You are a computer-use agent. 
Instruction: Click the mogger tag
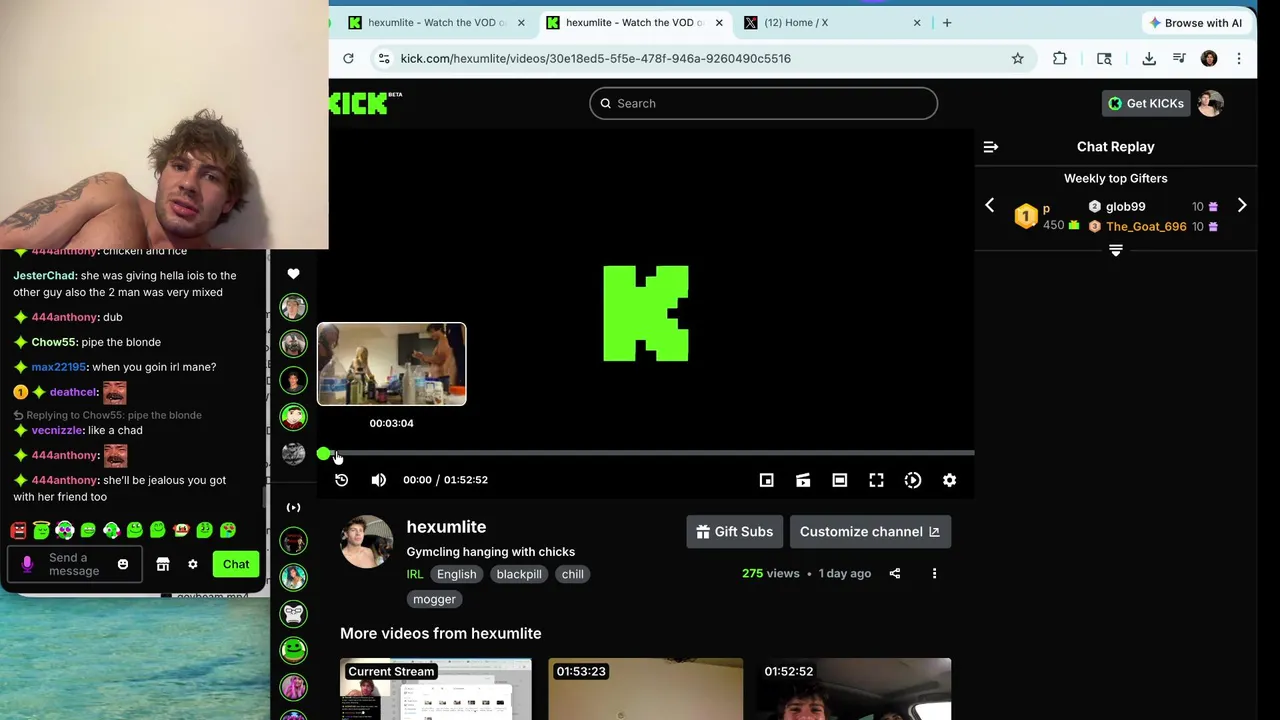tap(434, 599)
